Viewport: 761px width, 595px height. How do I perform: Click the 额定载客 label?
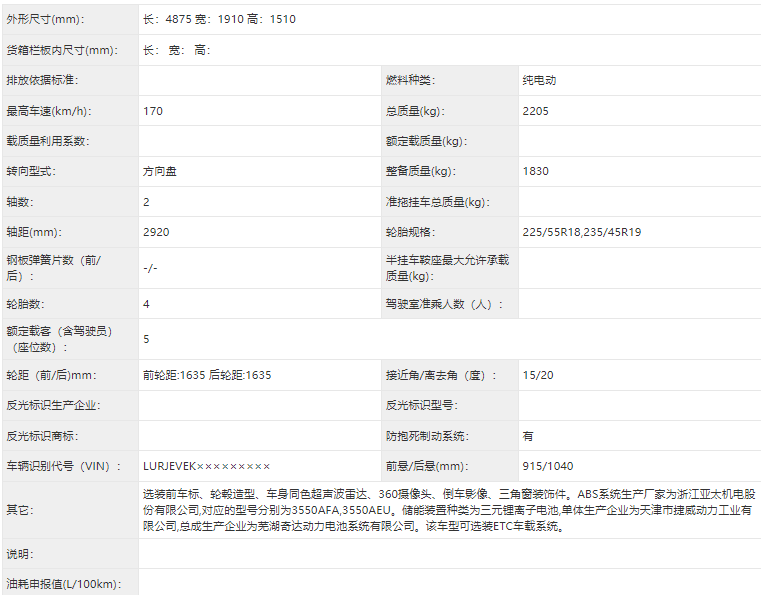coord(59,339)
